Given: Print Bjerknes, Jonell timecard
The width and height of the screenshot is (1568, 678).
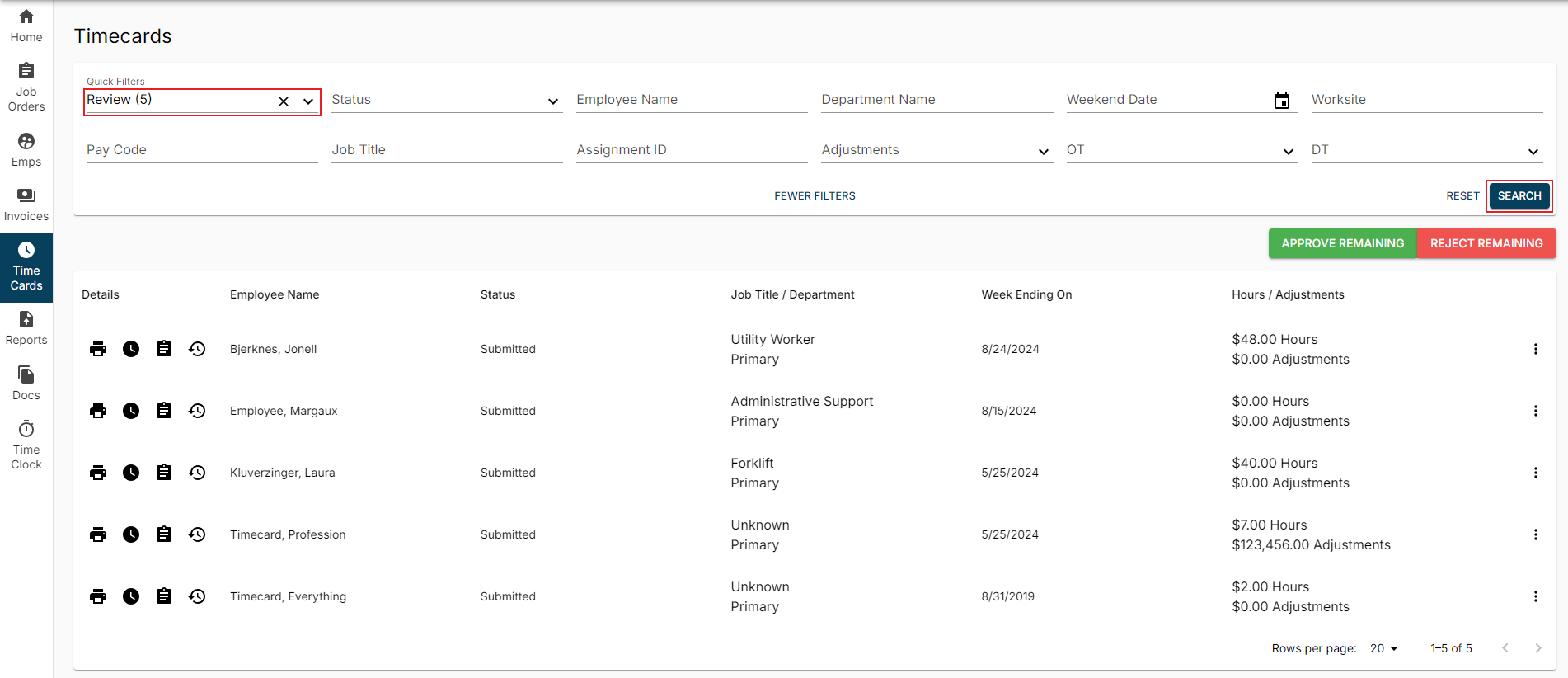Looking at the screenshot, I should 98,349.
